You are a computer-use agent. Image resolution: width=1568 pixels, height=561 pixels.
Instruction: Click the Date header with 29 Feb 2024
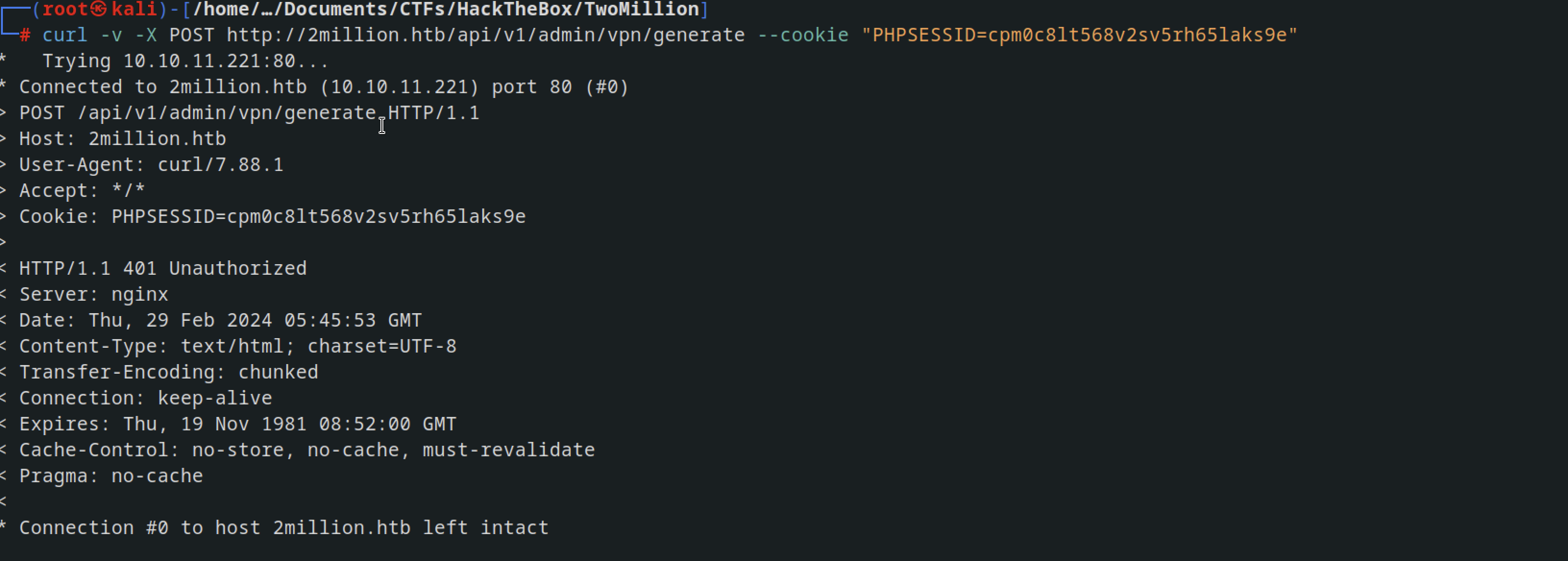220,320
